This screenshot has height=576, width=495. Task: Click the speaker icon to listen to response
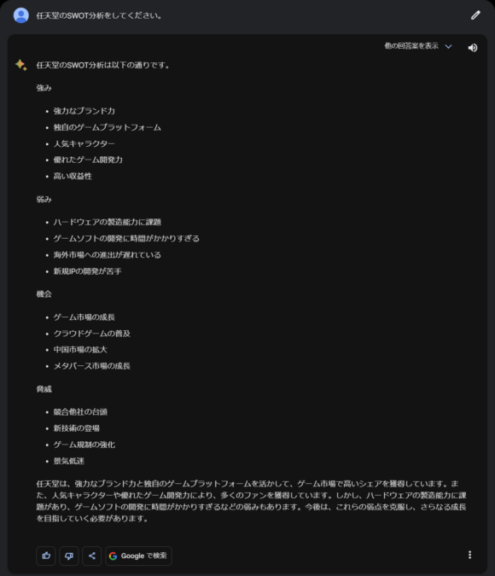[x=473, y=48]
